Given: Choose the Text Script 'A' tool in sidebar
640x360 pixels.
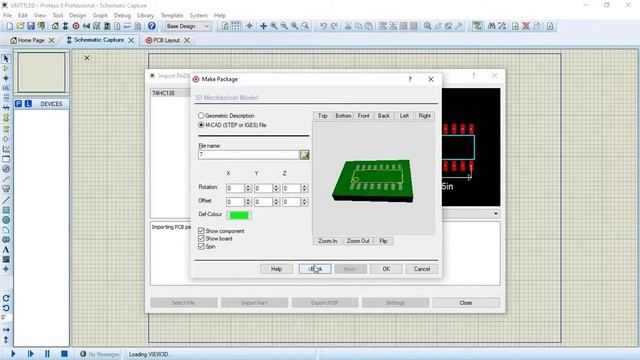Looking at the screenshot, I should pos(6,249).
